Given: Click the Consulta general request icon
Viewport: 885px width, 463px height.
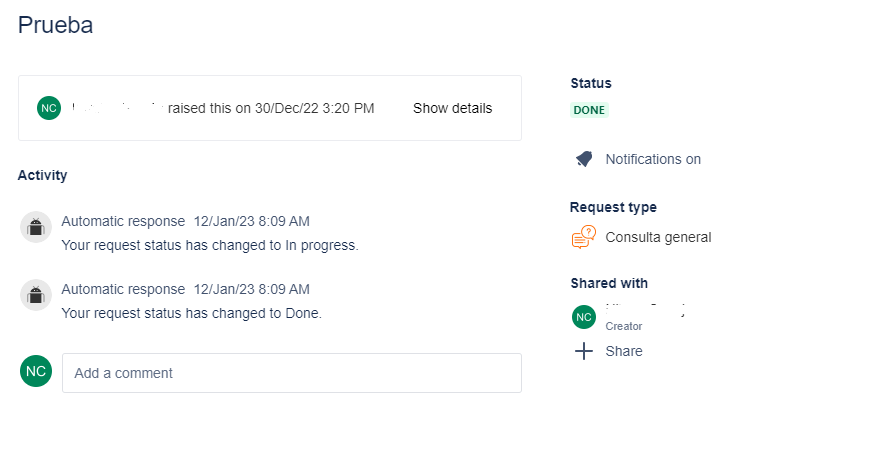Looking at the screenshot, I should 584,237.
